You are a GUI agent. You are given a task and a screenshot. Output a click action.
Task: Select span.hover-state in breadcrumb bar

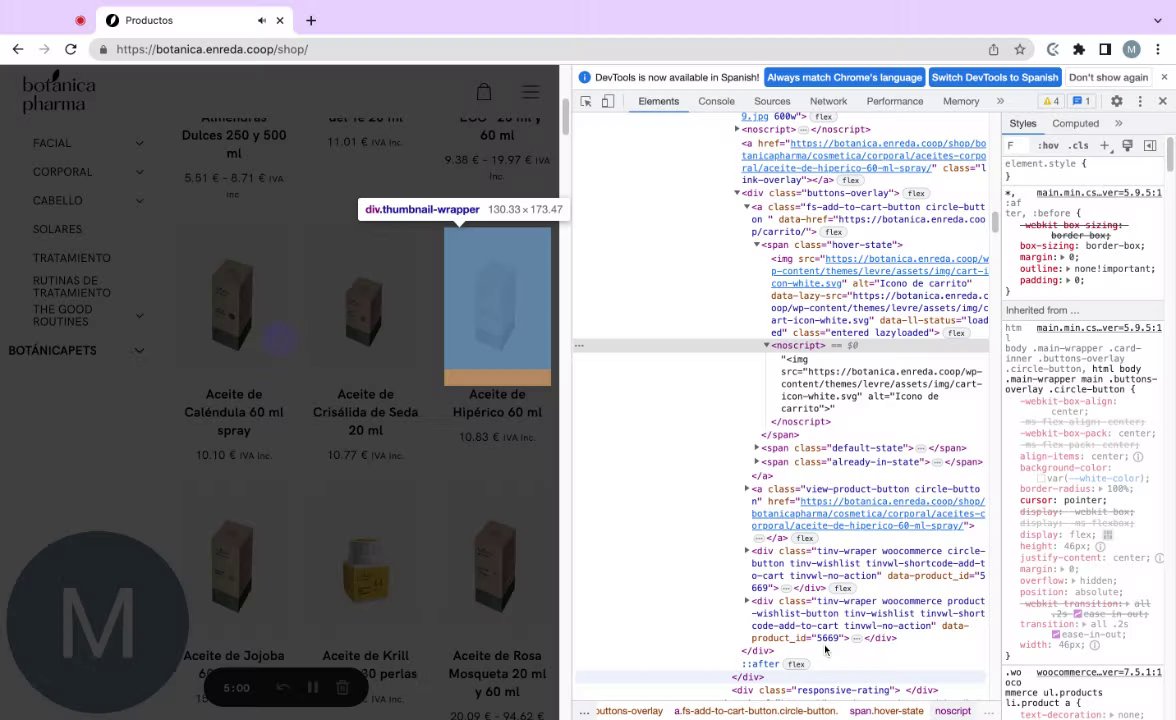point(886,711)
